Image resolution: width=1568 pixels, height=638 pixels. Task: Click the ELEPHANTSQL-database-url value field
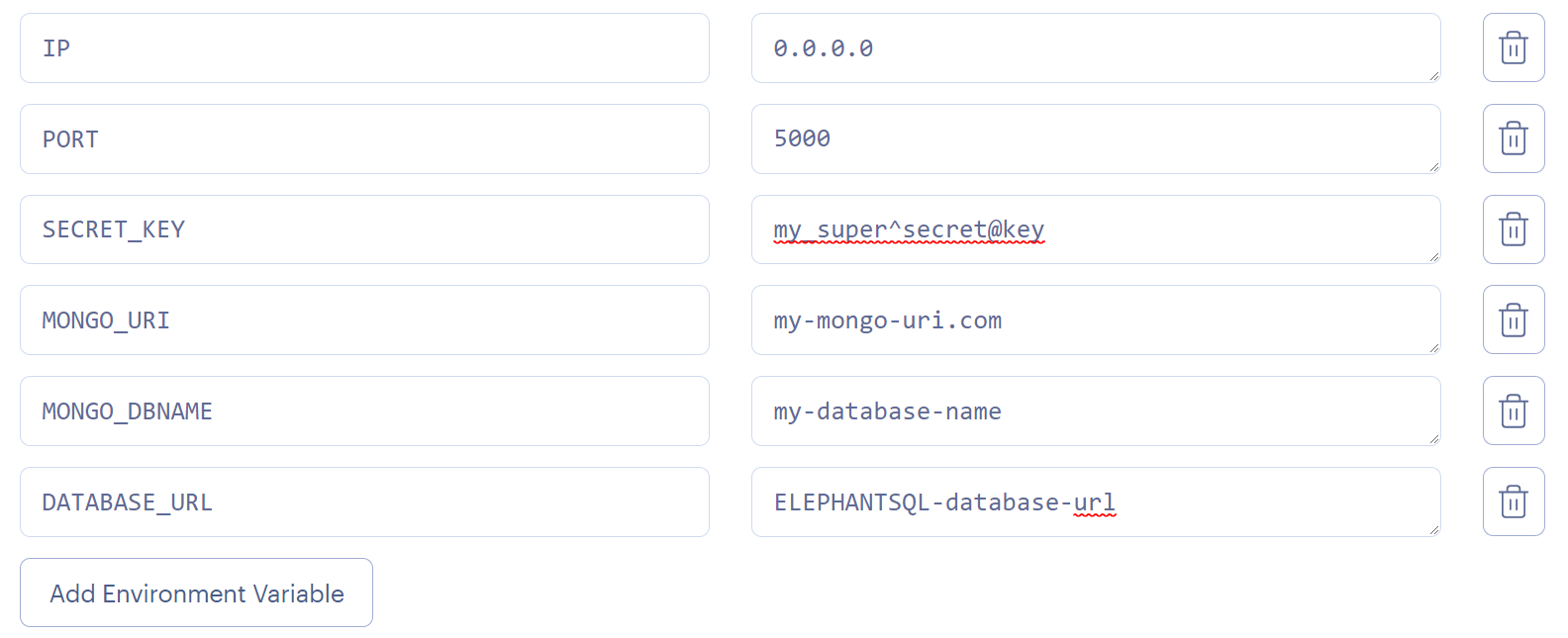tap(1096, 501)
